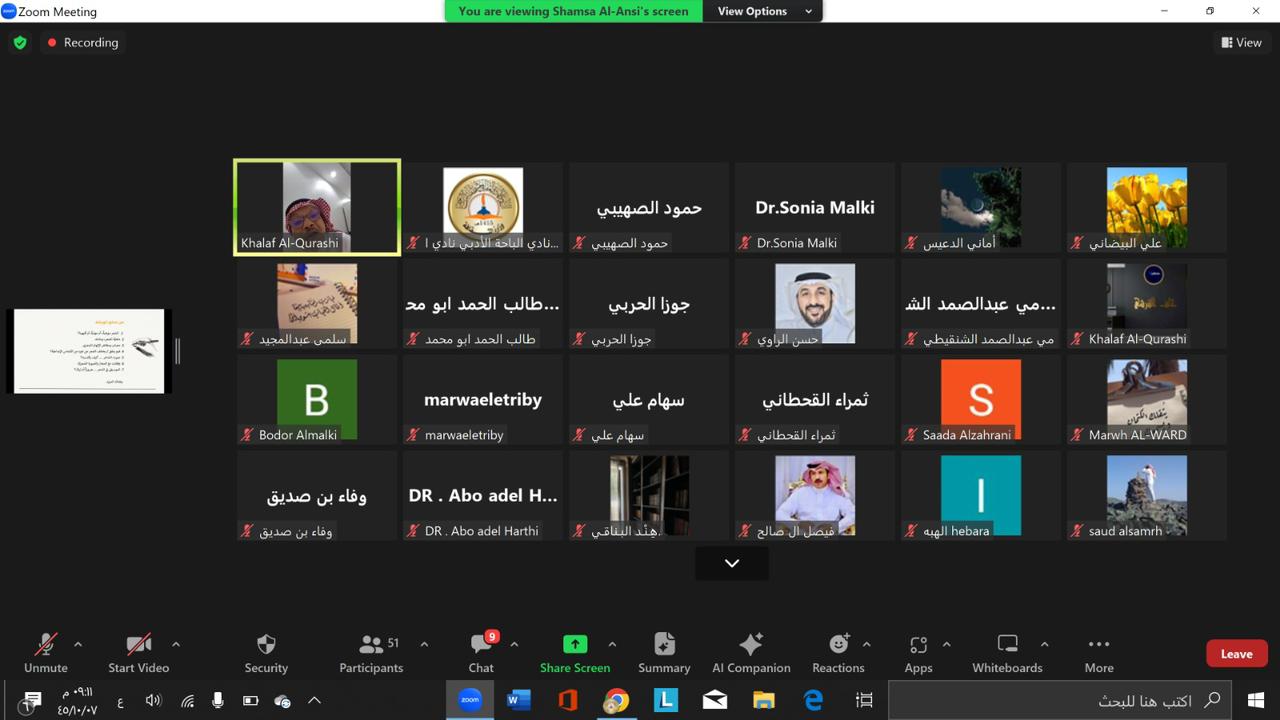Screen dimensions: 1280x720
Task: Click the green encryption shield indicator
Action: 20,43
